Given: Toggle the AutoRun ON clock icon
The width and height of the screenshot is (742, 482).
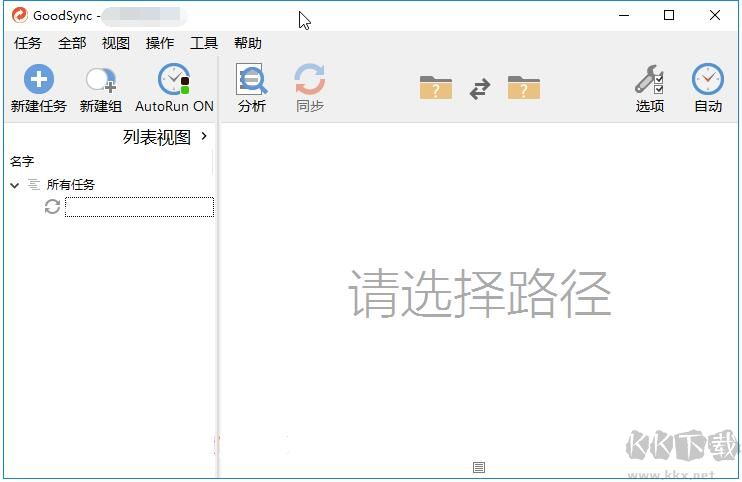Looking at the screenshot, I should pos(174,79).
